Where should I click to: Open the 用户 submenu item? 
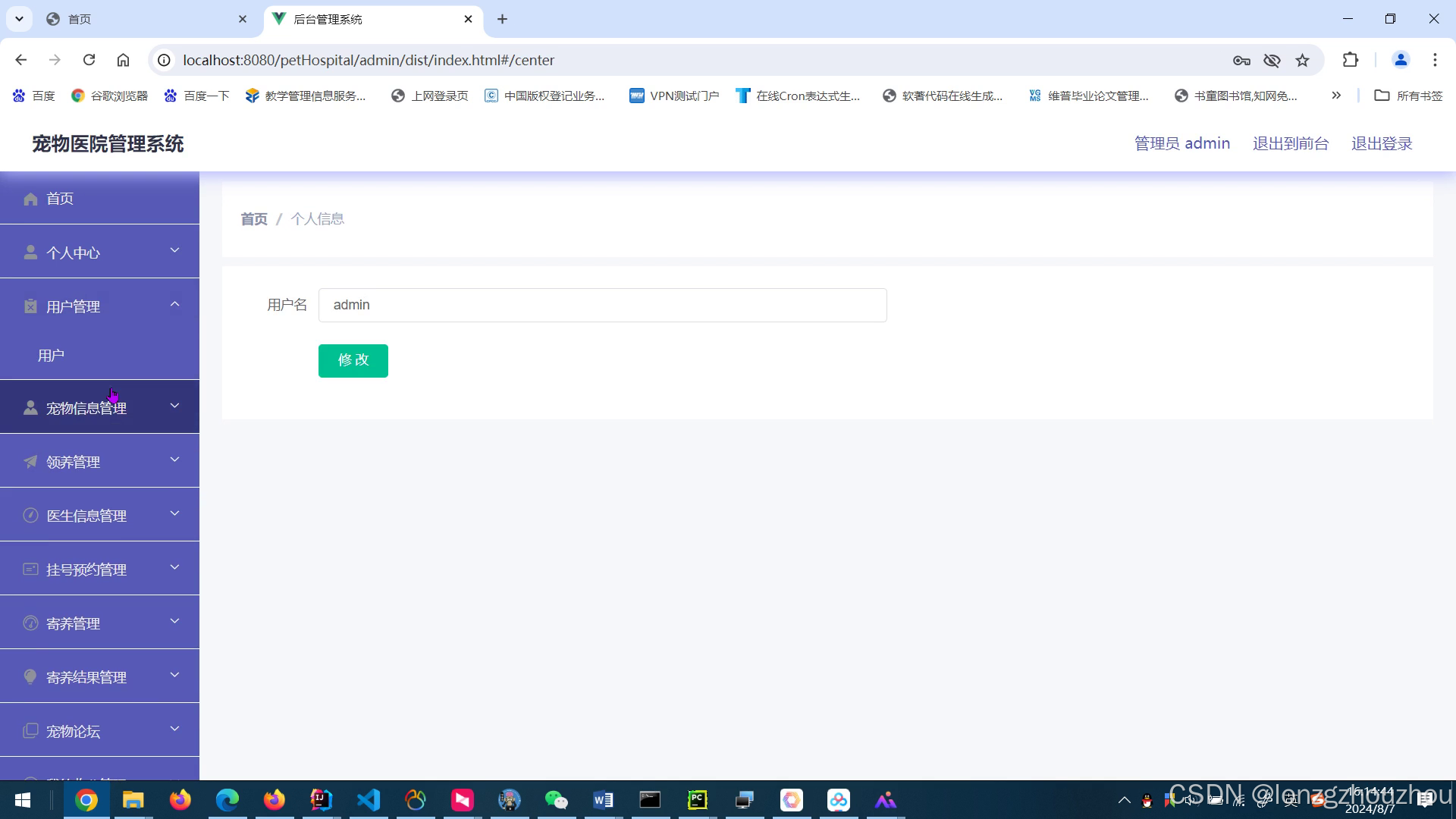point(52,356)
